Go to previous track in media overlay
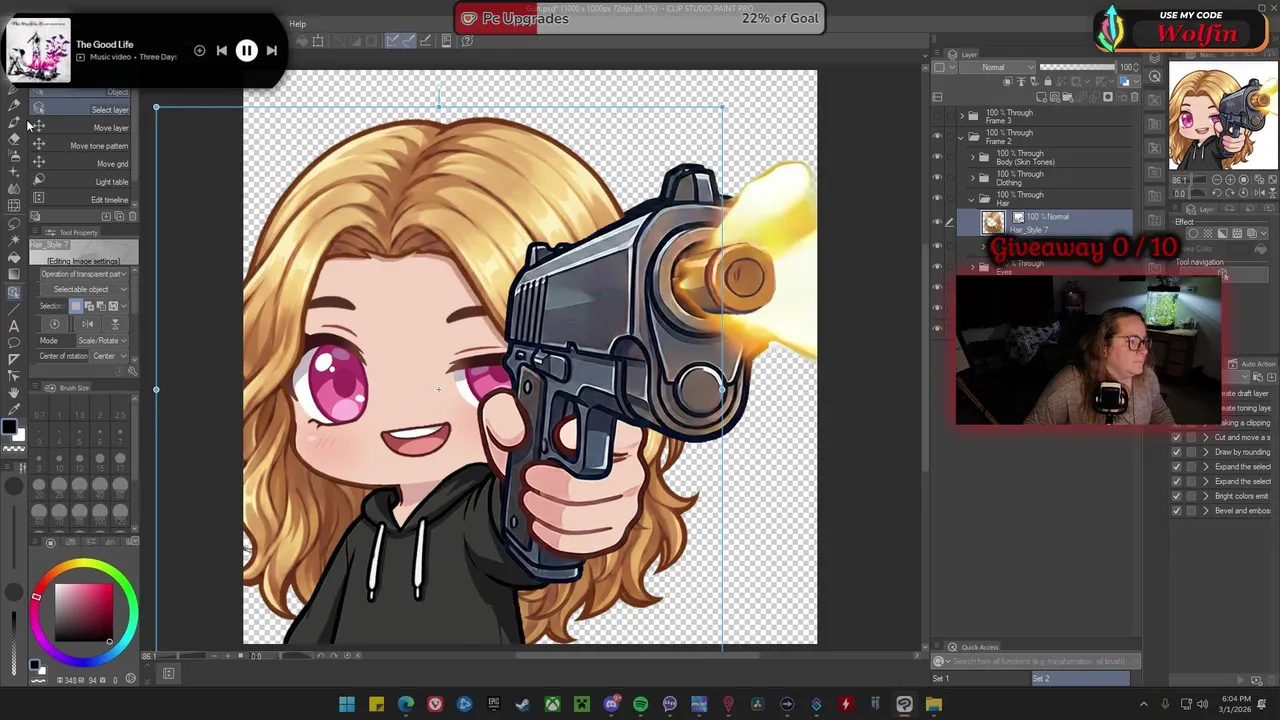The width and height of the screenshot is (1280, 720). (x=221, y=50)
